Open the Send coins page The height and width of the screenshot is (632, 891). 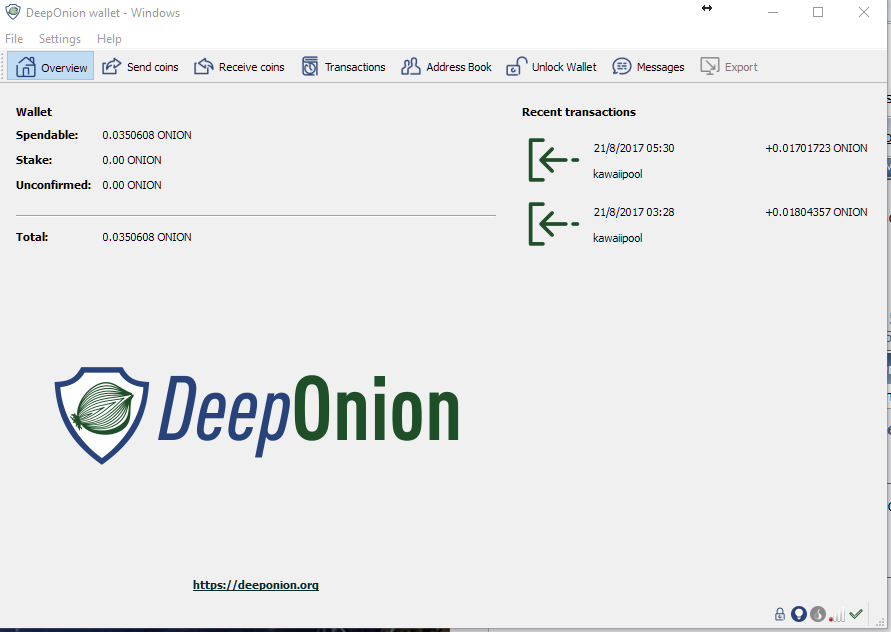pyautogui.click(x=140, y=66)
